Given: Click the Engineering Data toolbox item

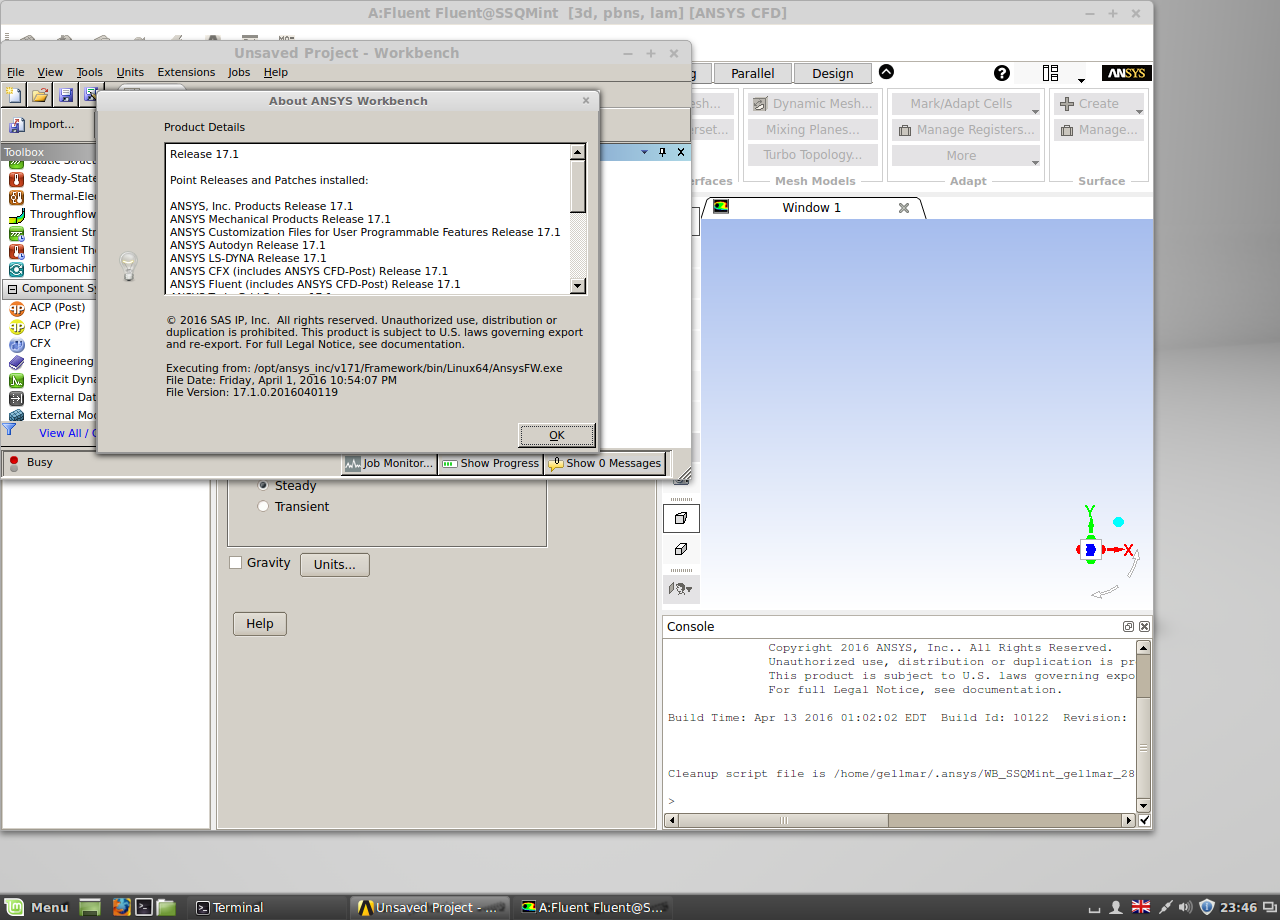Looking at the screenshot, I should click(52, 361).
